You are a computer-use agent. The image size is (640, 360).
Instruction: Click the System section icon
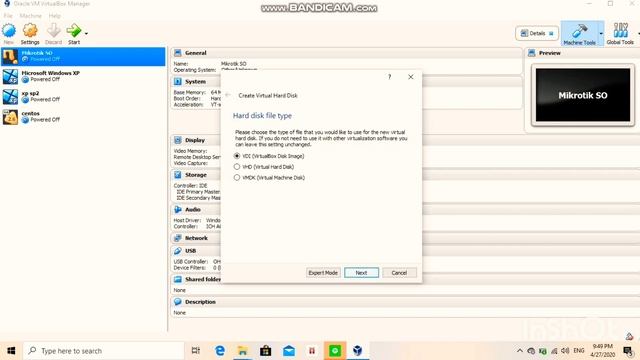[178, 82]
